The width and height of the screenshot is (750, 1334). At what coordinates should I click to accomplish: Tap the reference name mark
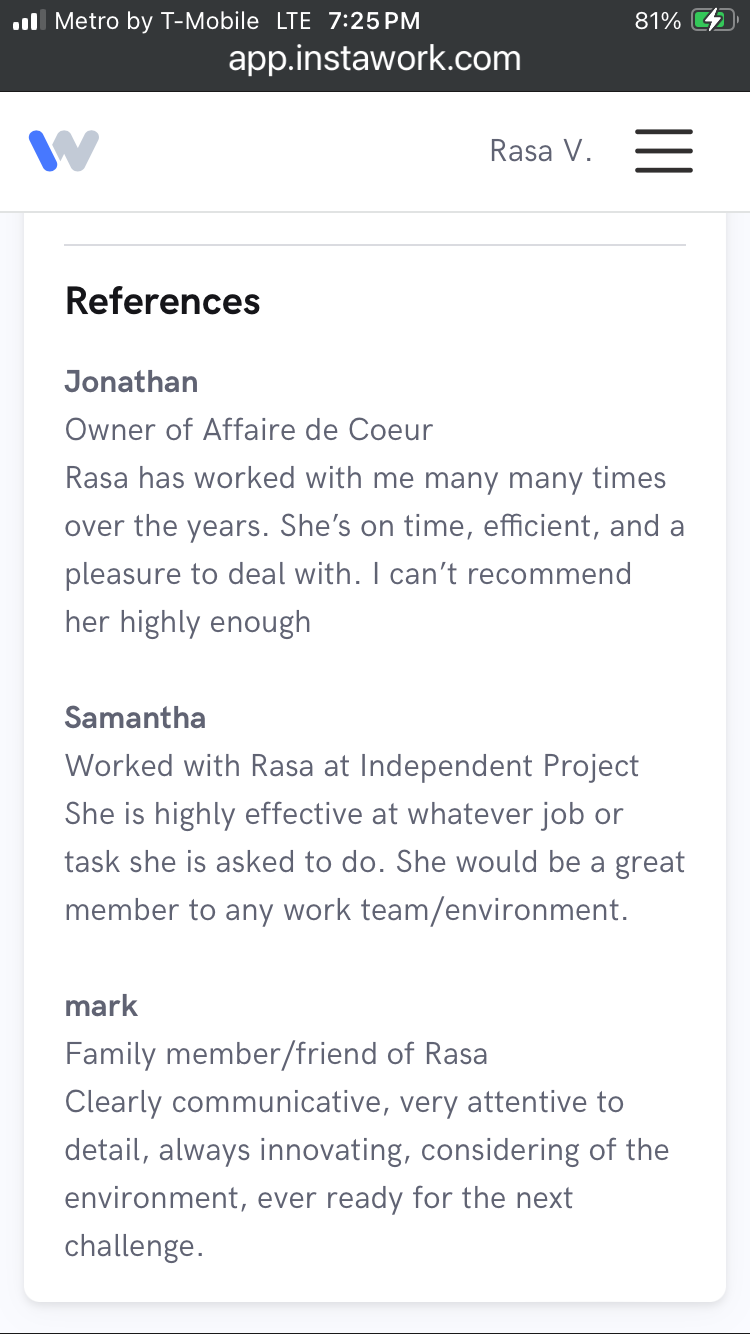point(101,1005)
